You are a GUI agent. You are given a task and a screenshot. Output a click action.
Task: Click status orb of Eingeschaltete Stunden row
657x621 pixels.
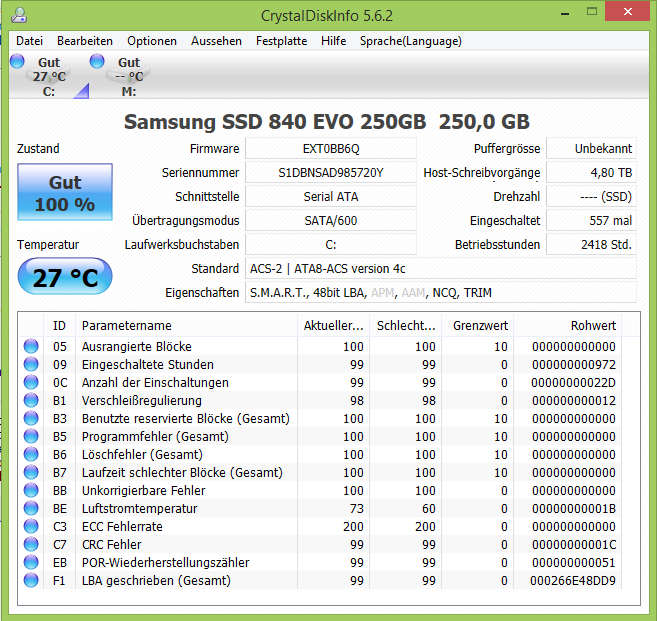(31, 364)
